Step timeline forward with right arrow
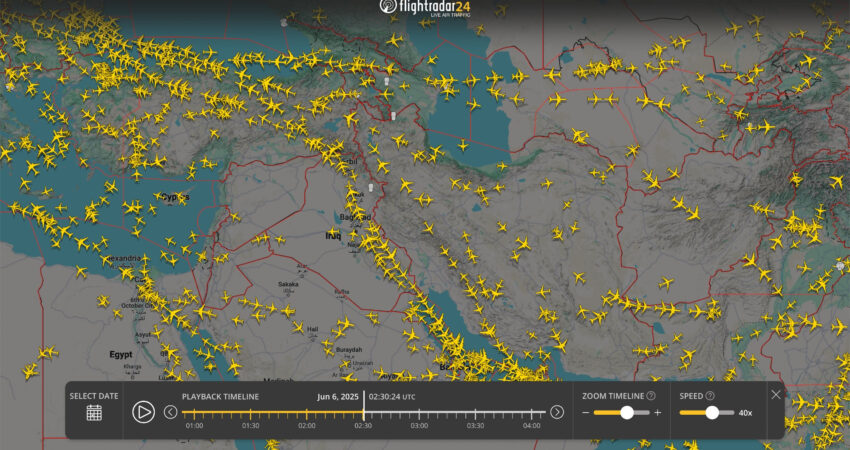 tap(557, 412)
